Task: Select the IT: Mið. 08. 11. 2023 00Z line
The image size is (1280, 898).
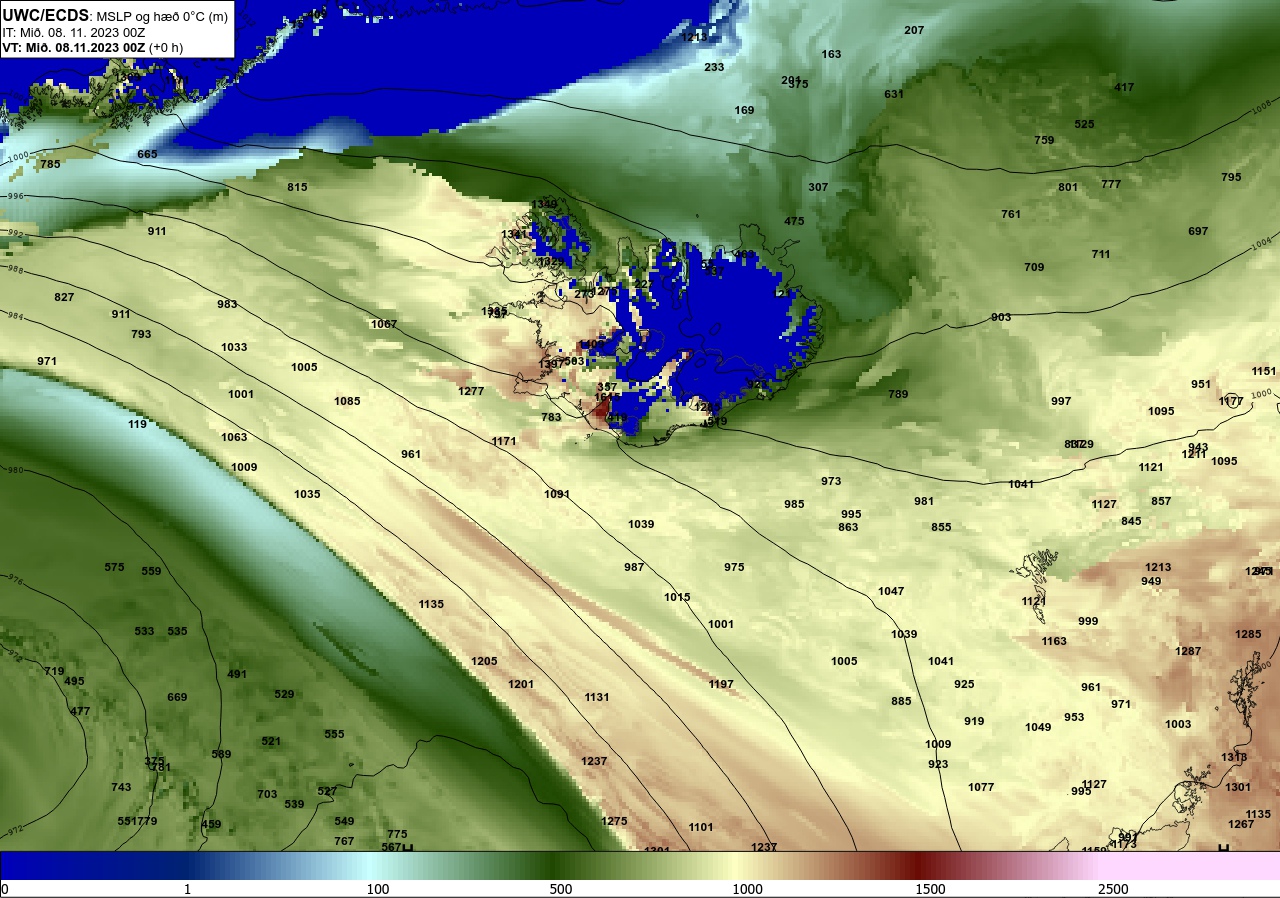Action: [74, 32]
